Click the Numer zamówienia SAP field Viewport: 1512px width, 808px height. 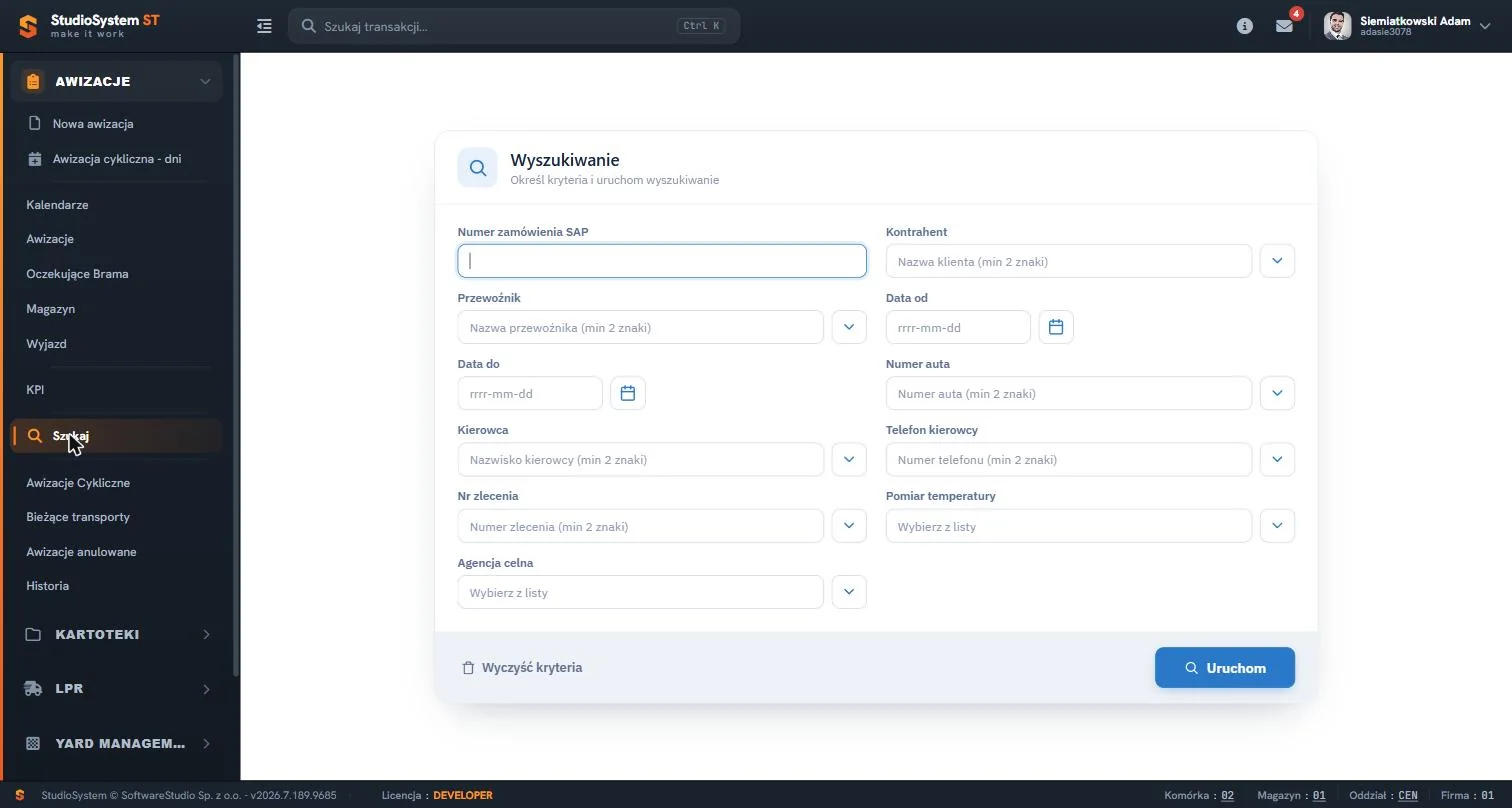click(662, 261)
